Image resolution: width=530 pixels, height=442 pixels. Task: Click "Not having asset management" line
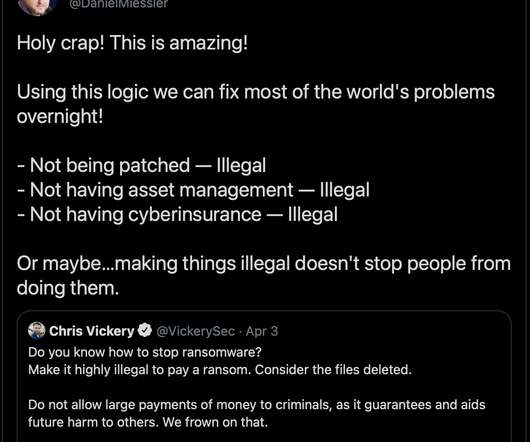193,190
